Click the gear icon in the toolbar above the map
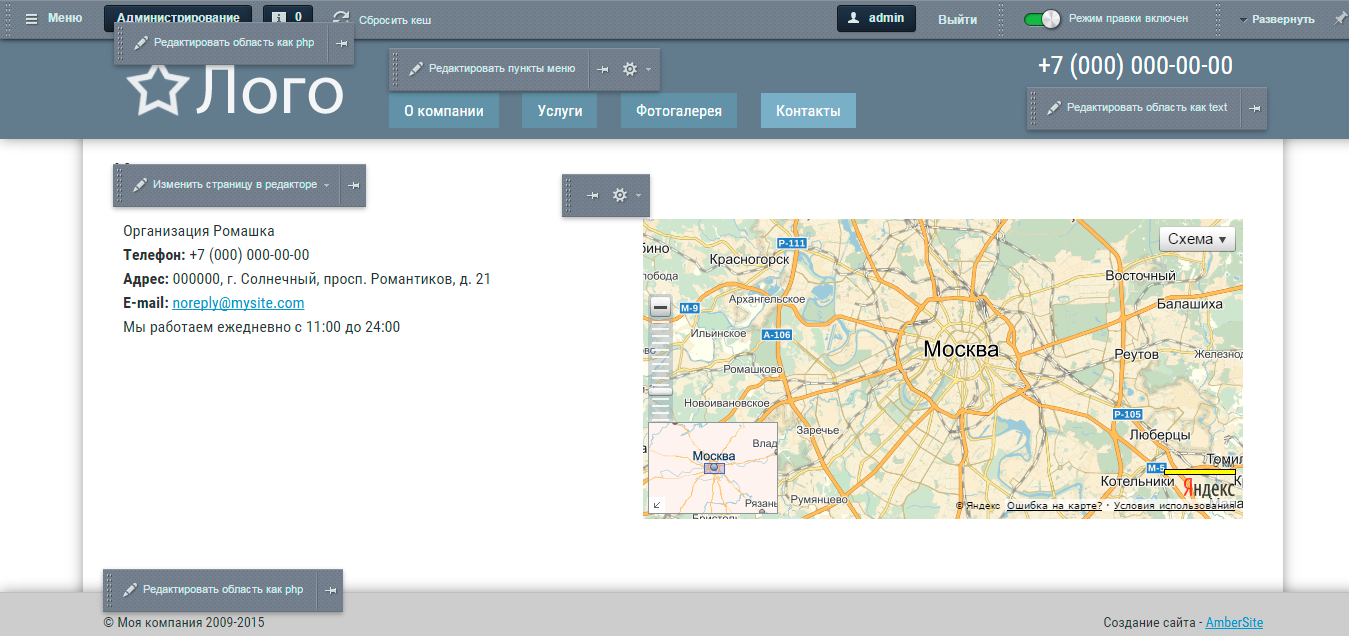This screenshot has height=636, width=1349. (620, 195)
